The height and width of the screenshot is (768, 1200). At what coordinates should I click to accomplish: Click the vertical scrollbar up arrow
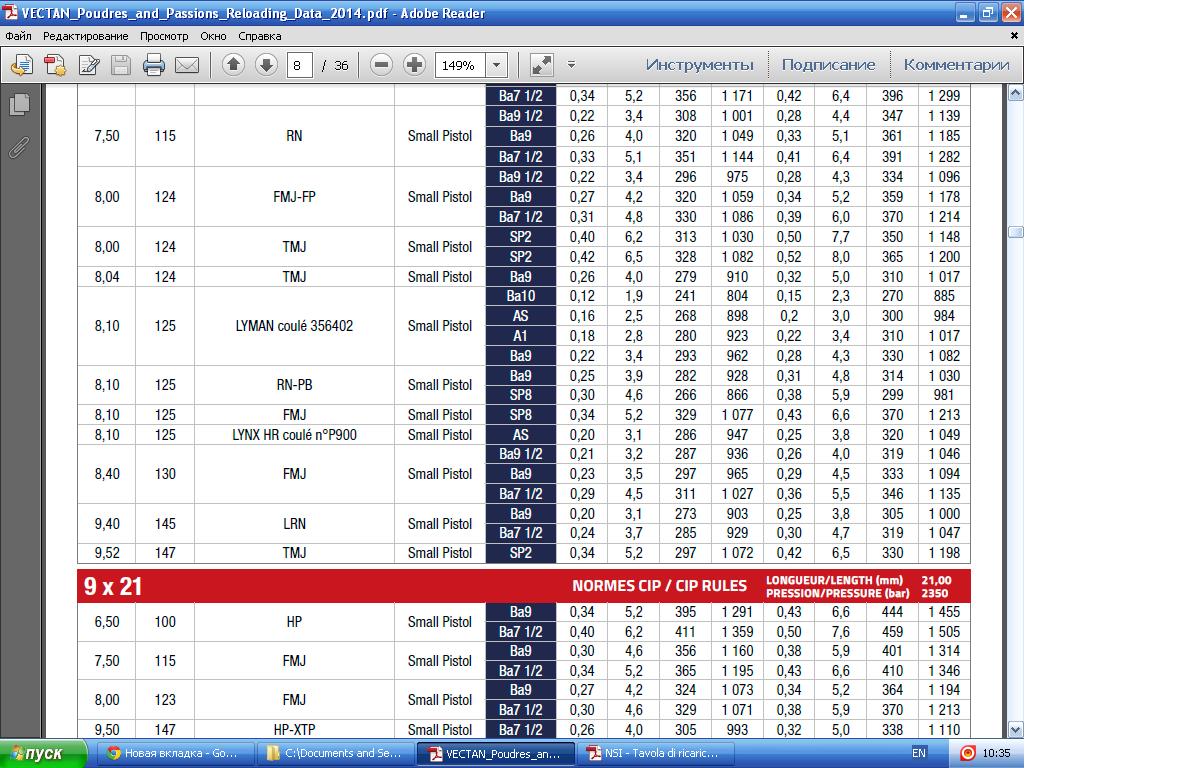(x=1015, y=94)
